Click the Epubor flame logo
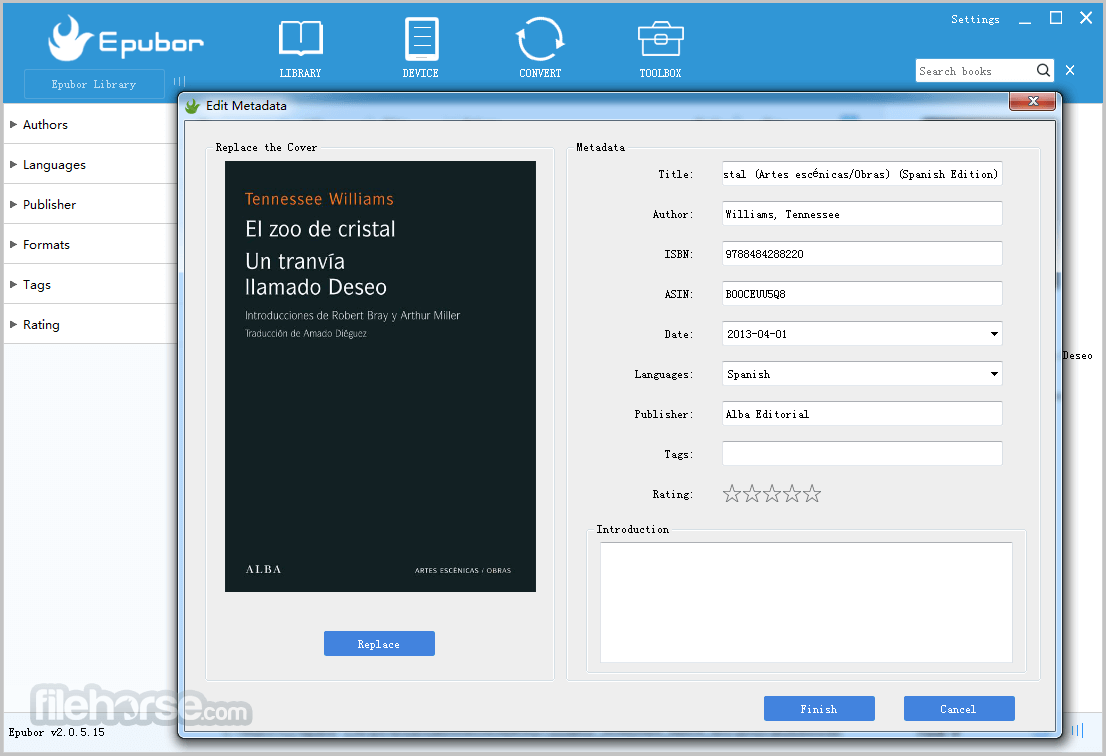 coord(70,38)
